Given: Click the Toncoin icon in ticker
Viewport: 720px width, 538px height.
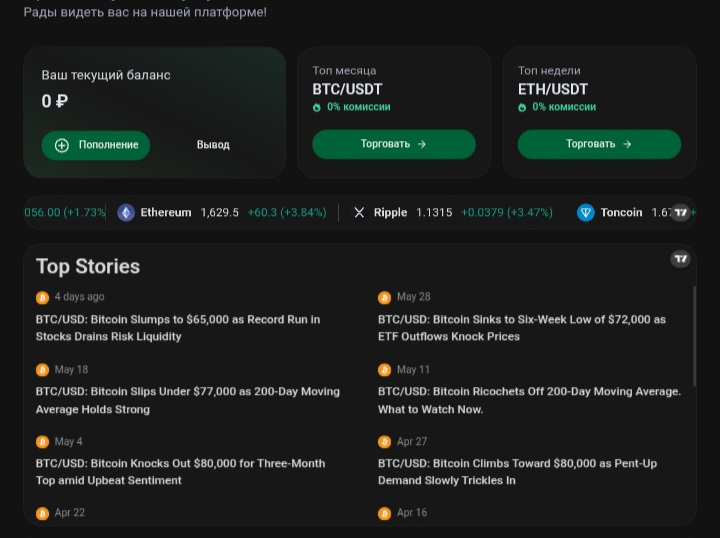Looking at the screenshot, I should point(585,213).
